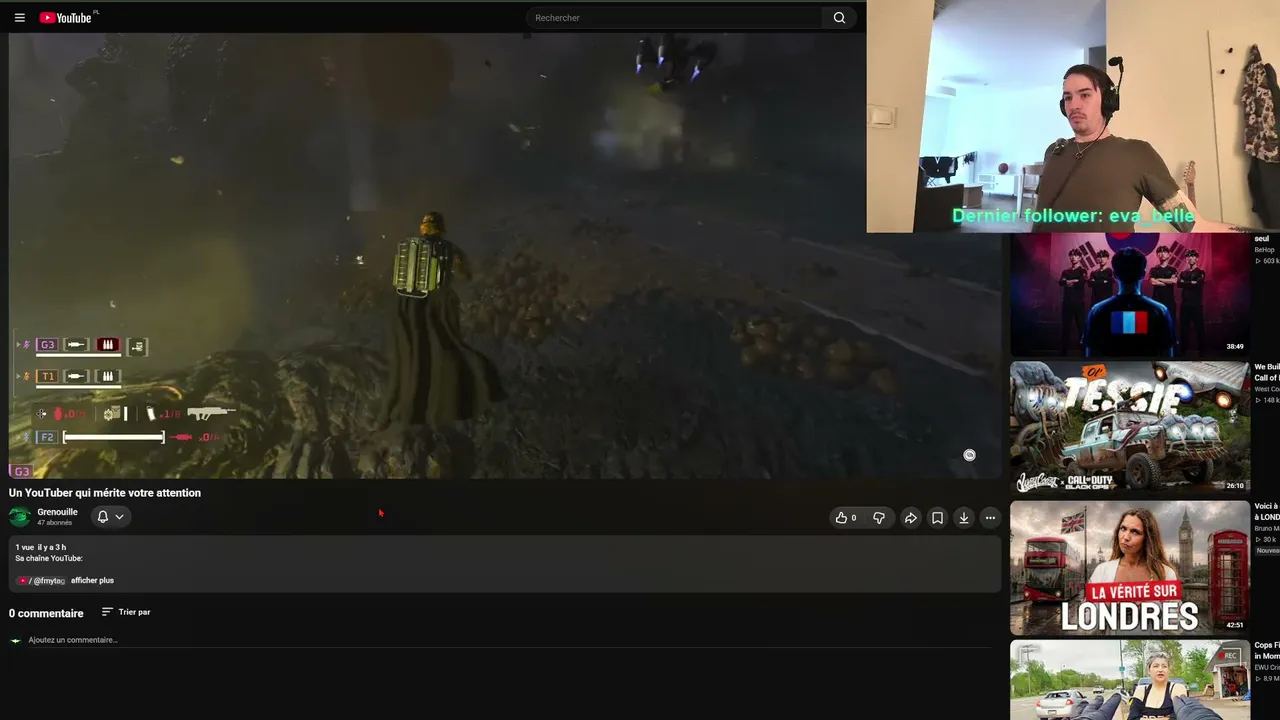
Task: Open the Grenouille channel name link
Action: (x=57, y=512)
